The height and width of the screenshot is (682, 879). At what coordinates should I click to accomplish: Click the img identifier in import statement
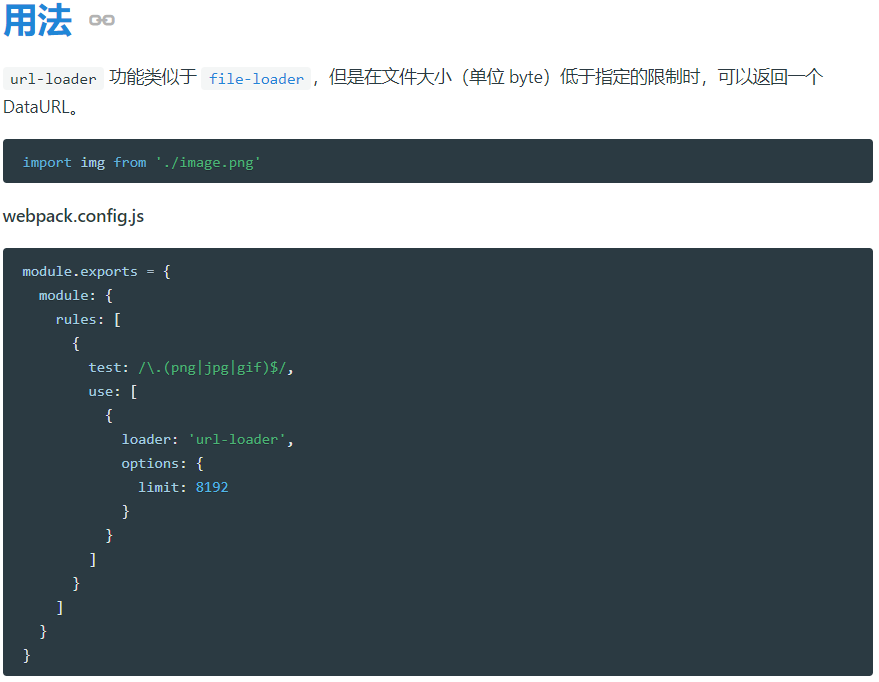(93, 162)
